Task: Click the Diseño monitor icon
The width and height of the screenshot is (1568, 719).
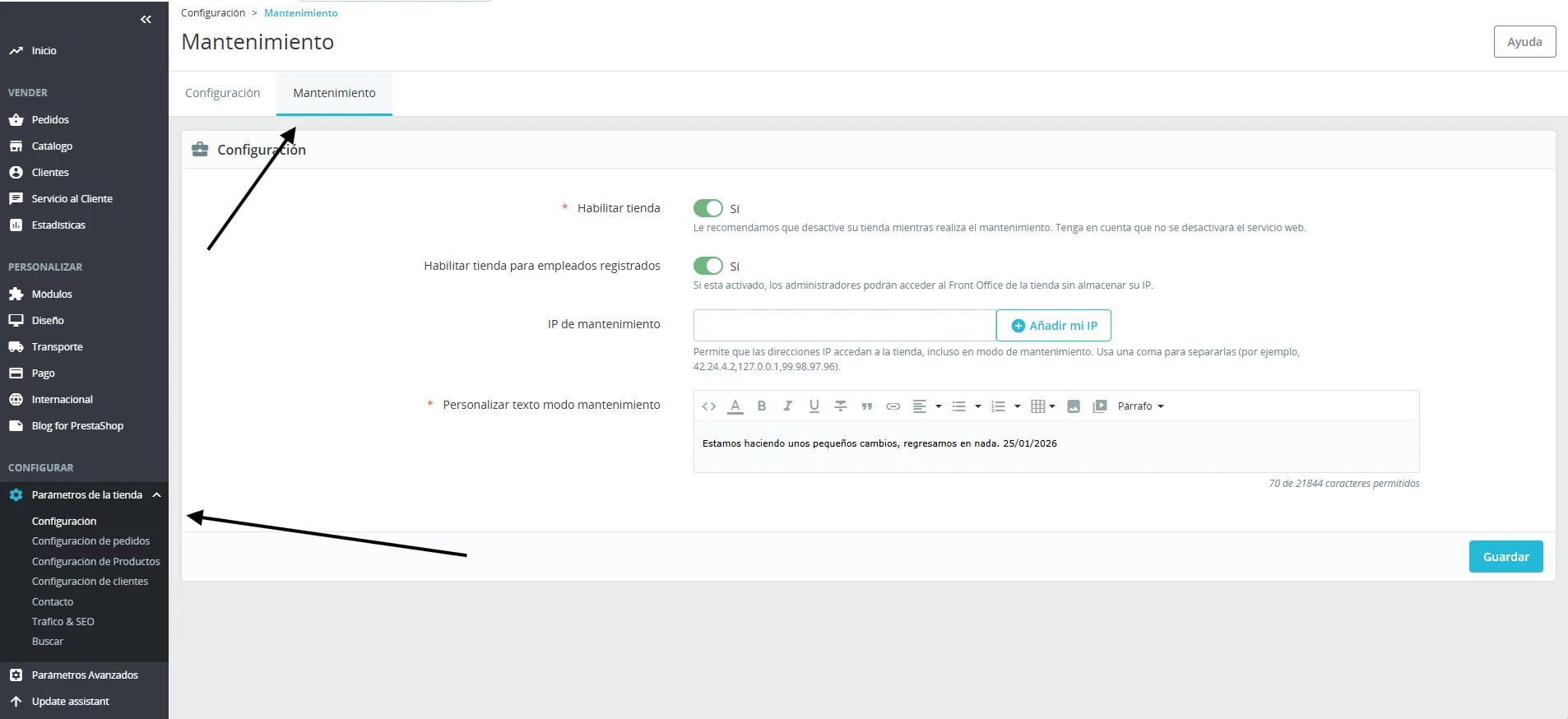Action: pos(16,321)
